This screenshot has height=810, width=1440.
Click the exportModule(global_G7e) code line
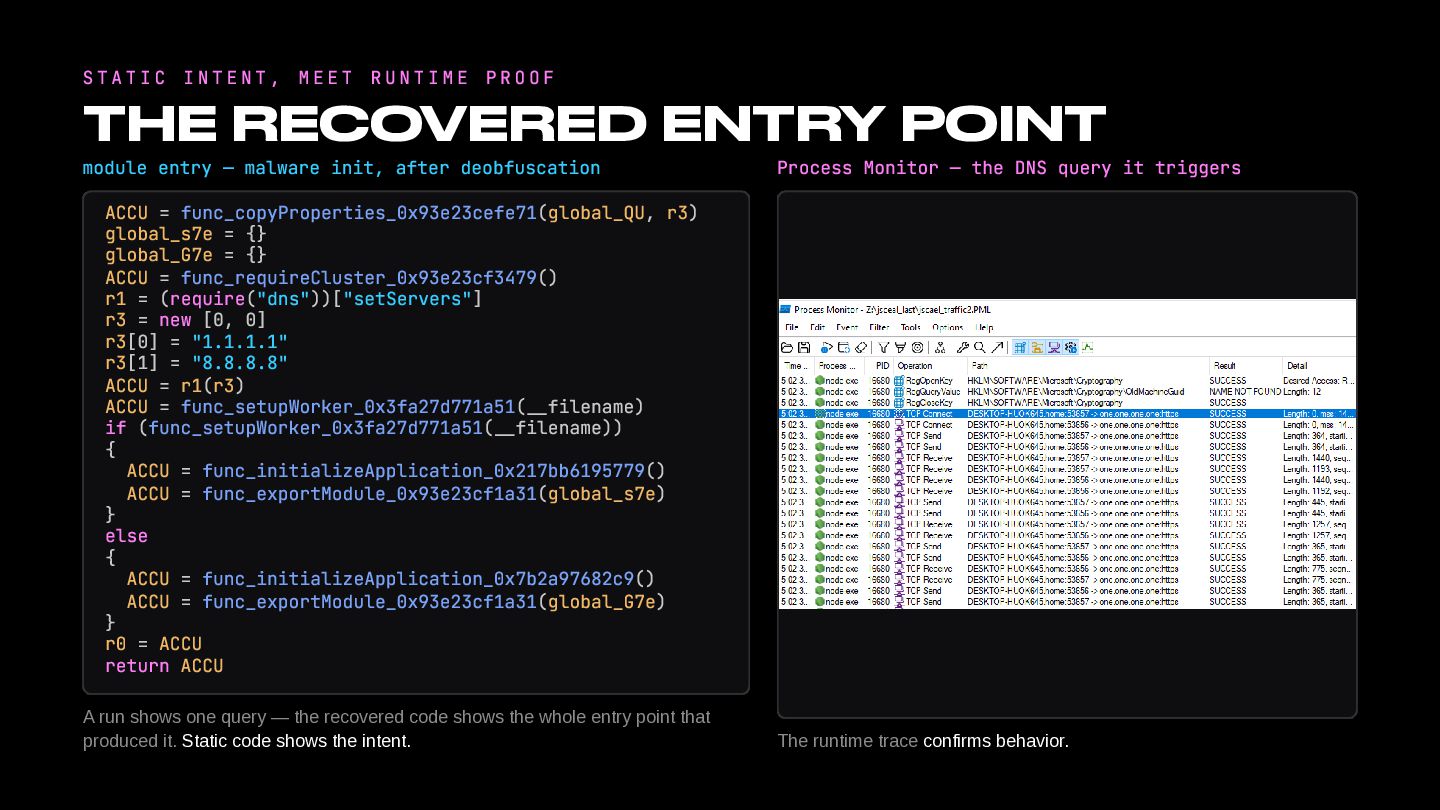click(x=396, y=601)
